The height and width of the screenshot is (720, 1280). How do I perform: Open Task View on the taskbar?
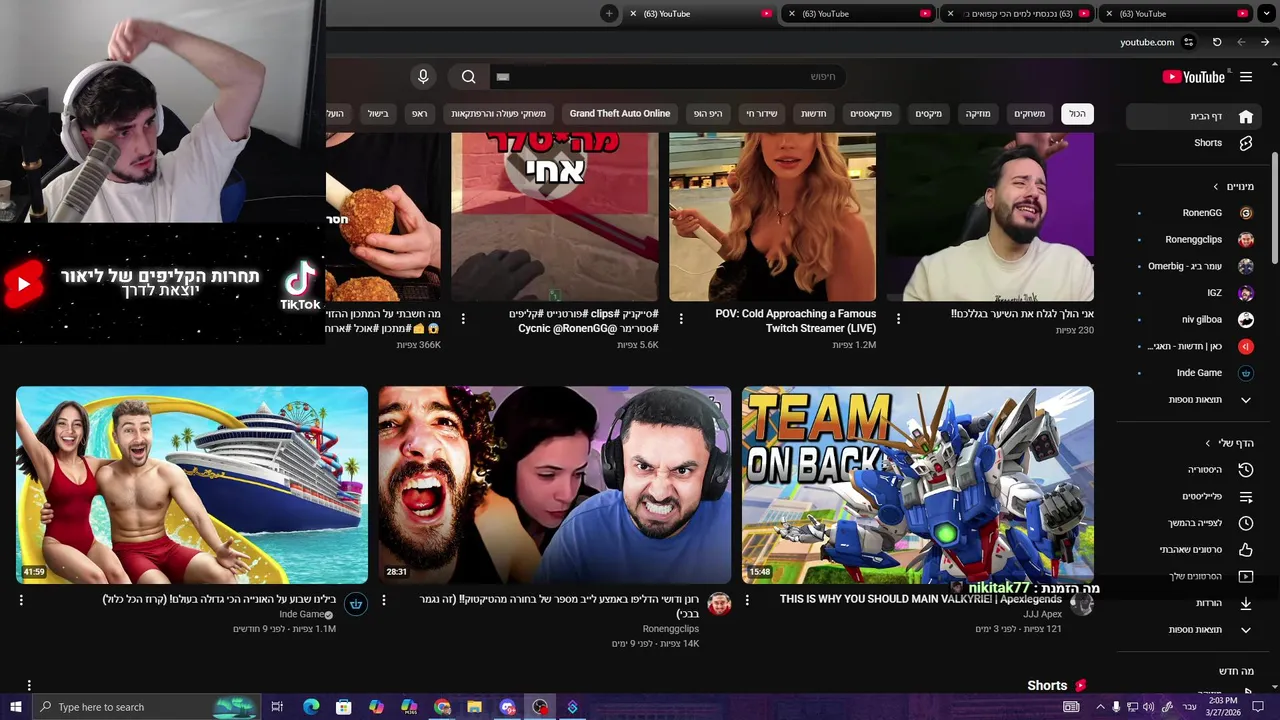[x=277, y=707]
